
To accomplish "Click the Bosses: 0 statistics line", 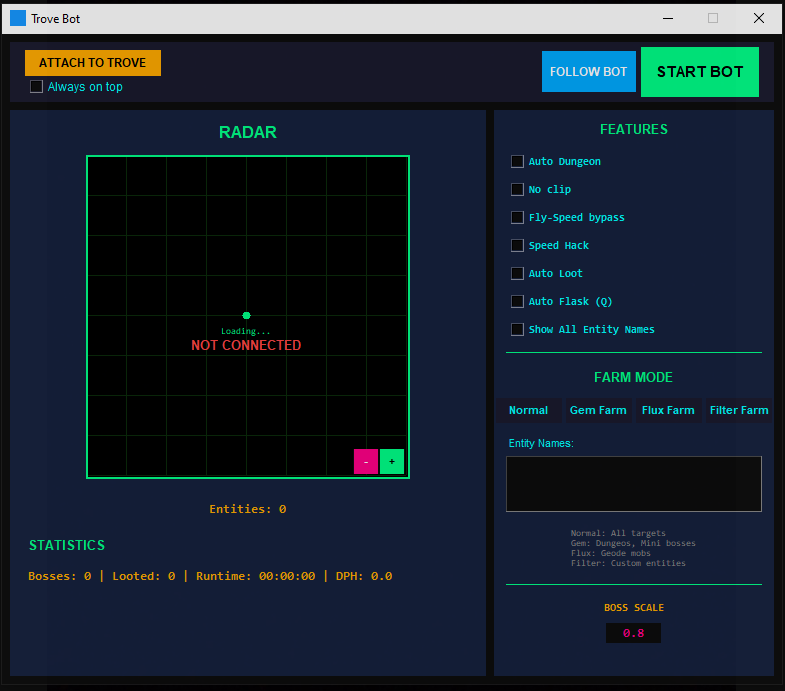I will pyautogui.click(x=210, y=576).
